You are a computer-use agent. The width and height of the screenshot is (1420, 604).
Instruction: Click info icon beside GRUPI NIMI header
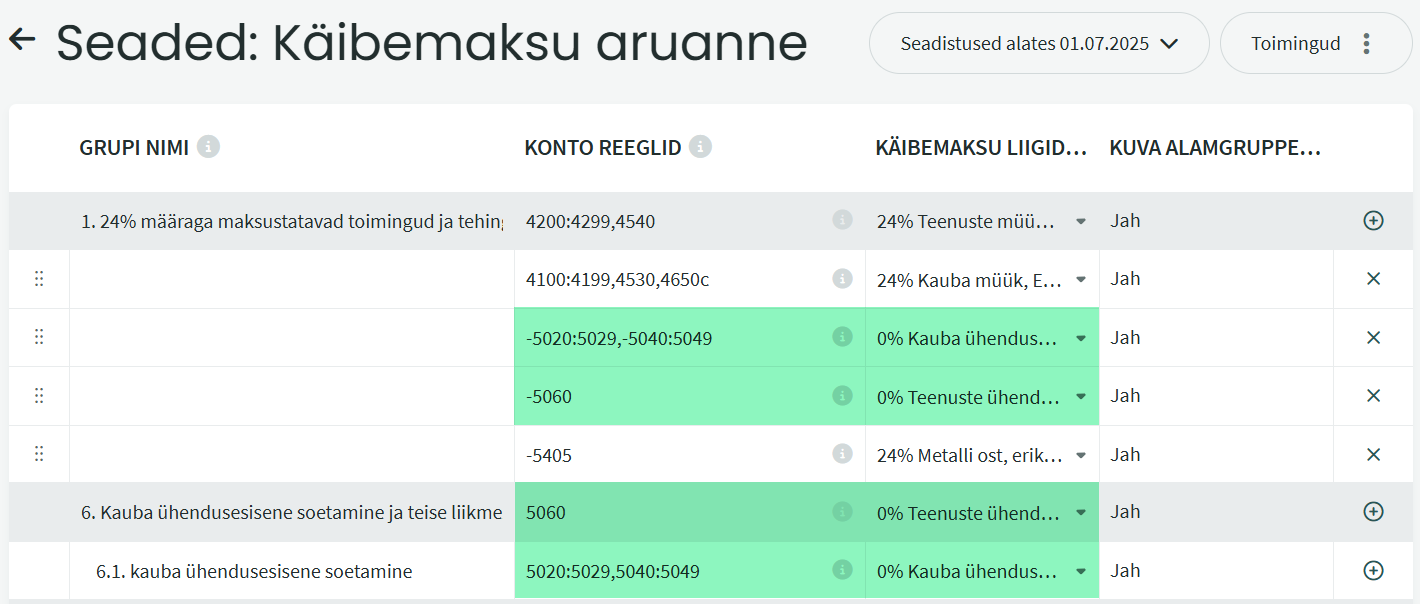[208, 147]
